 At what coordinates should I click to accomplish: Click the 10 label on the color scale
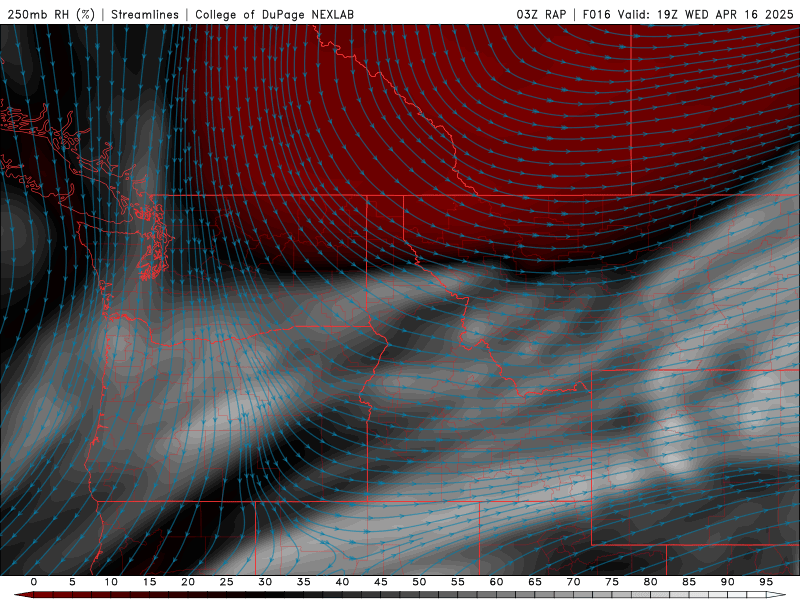[111, 582]
